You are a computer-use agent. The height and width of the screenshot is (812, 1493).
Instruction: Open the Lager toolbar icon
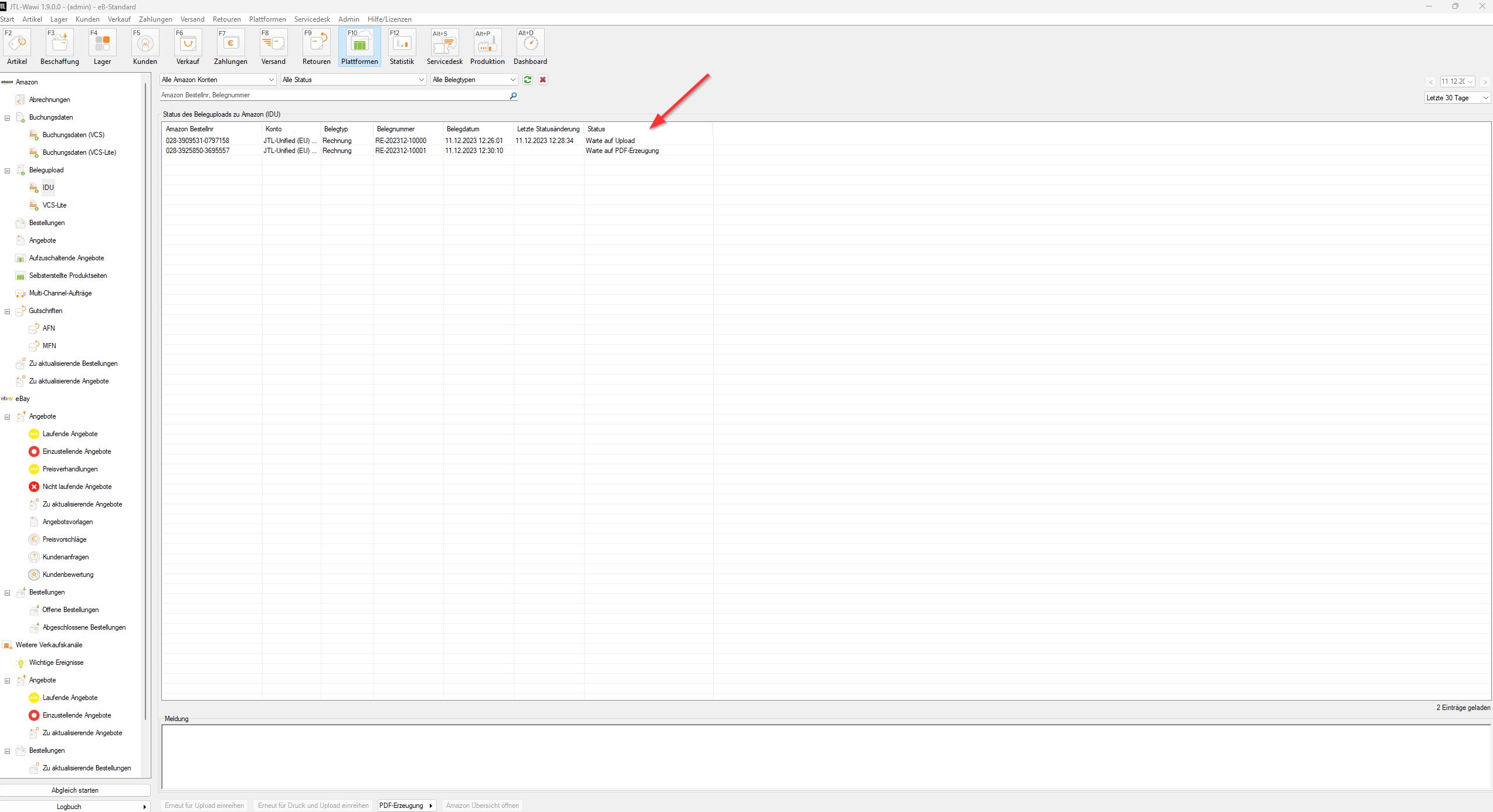pyautogui.click(x=103, y=46)
